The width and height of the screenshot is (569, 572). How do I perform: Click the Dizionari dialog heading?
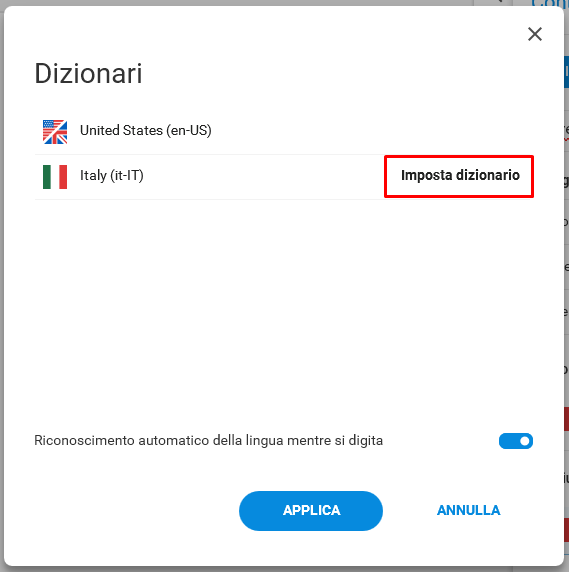click(88, 73)
